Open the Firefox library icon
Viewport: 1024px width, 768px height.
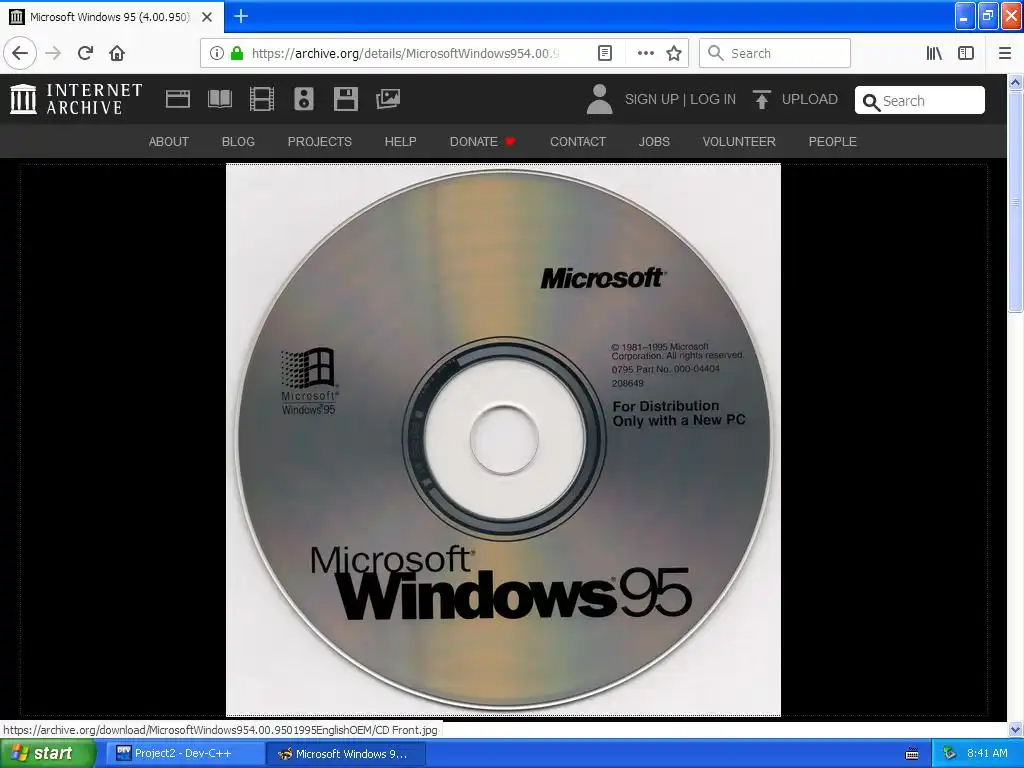tap(934, 53)
